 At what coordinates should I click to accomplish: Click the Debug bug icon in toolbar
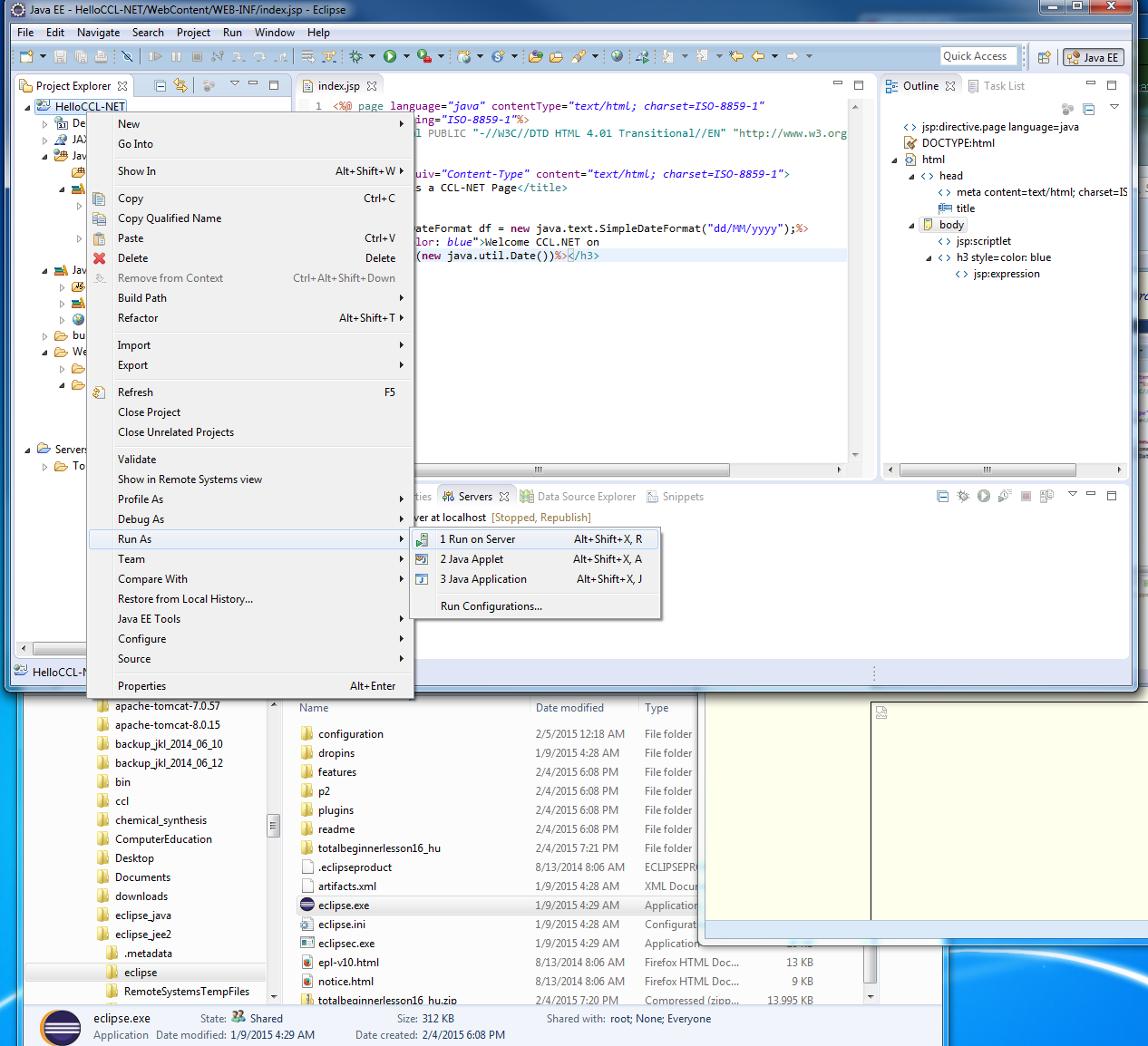click(x=356, y=56)
